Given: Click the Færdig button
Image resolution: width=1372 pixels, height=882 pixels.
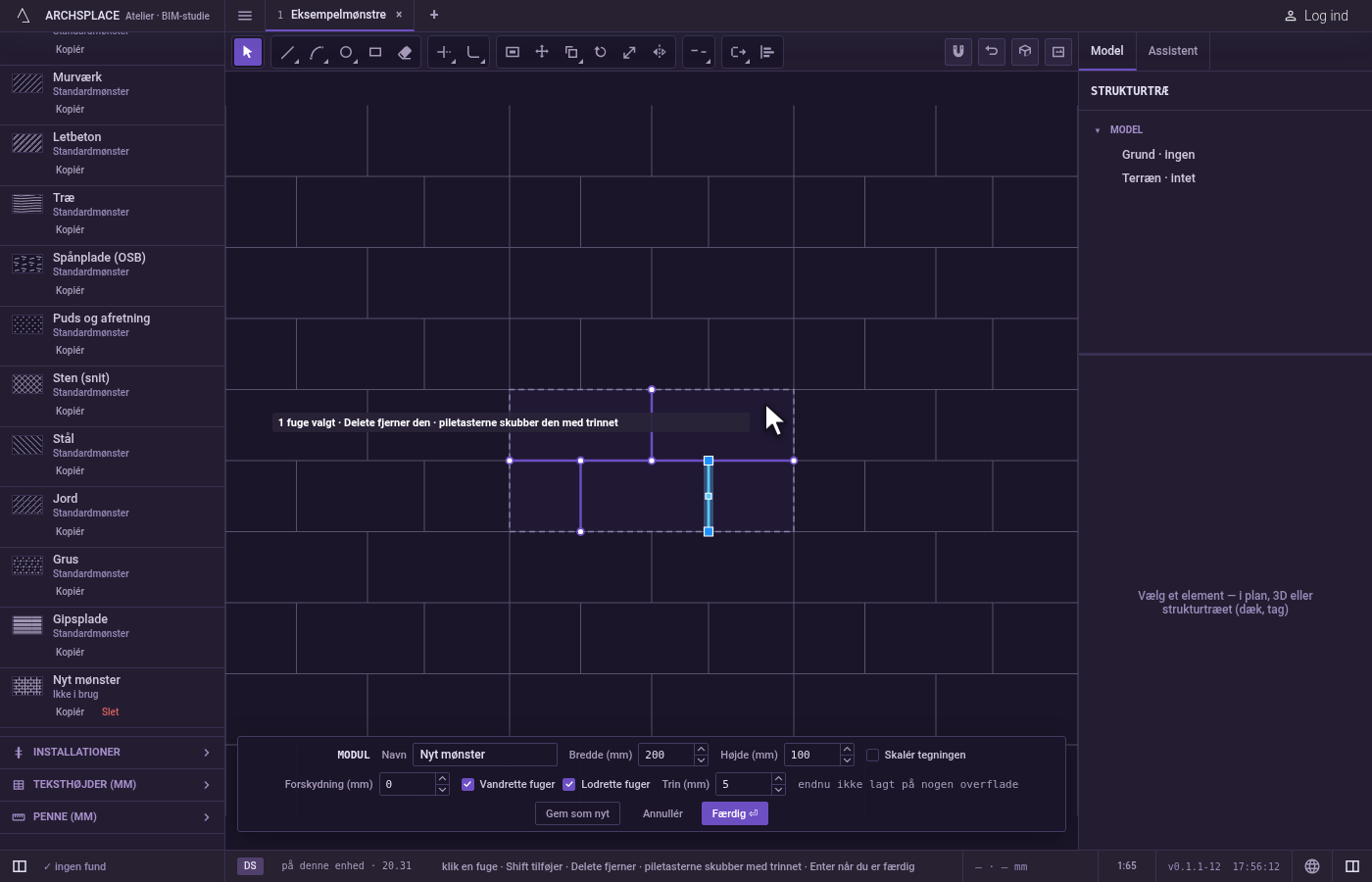Looking at the screenshot, I should click(x=735, y=813).
